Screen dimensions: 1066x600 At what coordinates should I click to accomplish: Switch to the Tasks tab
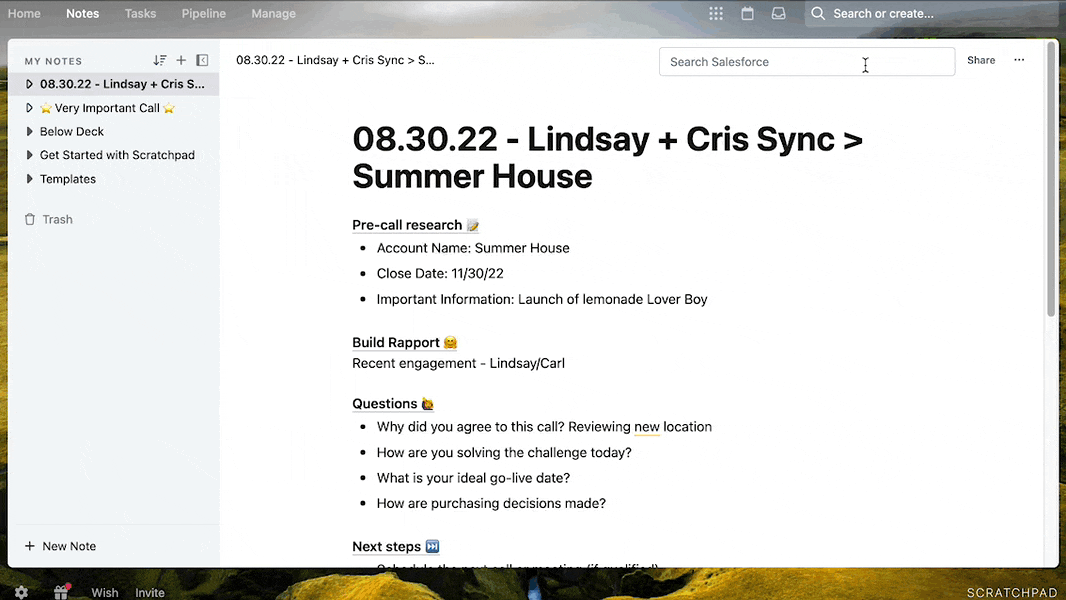[x=140, y=14]
